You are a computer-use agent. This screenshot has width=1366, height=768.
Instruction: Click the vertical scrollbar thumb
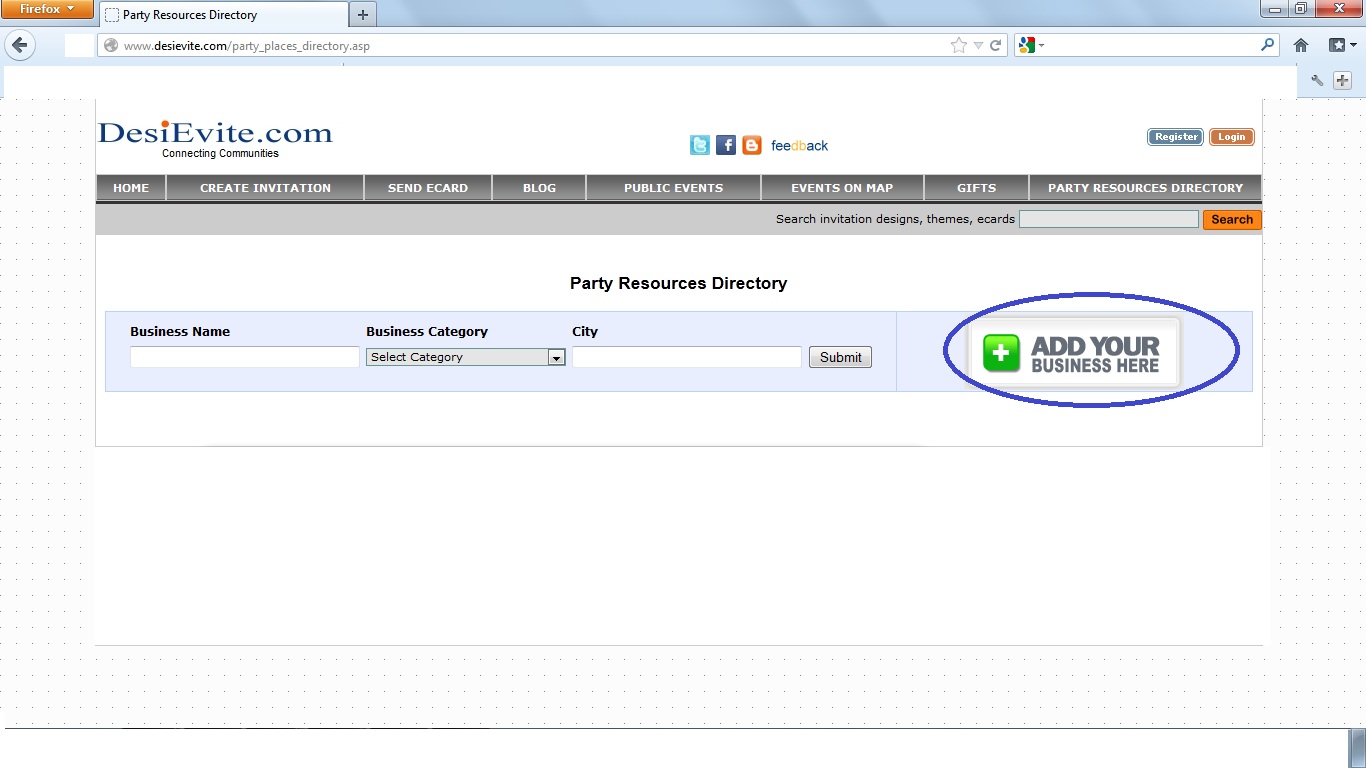1356,747
